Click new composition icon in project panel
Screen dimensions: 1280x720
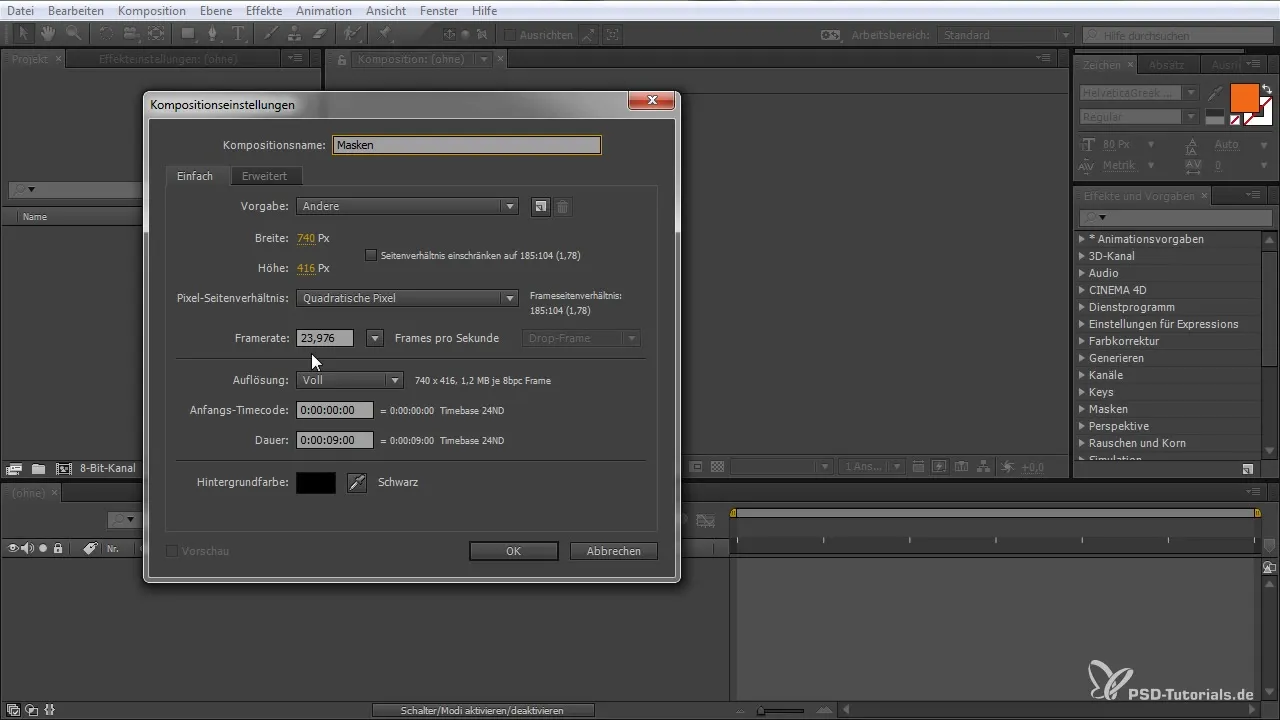coord(63,468)
